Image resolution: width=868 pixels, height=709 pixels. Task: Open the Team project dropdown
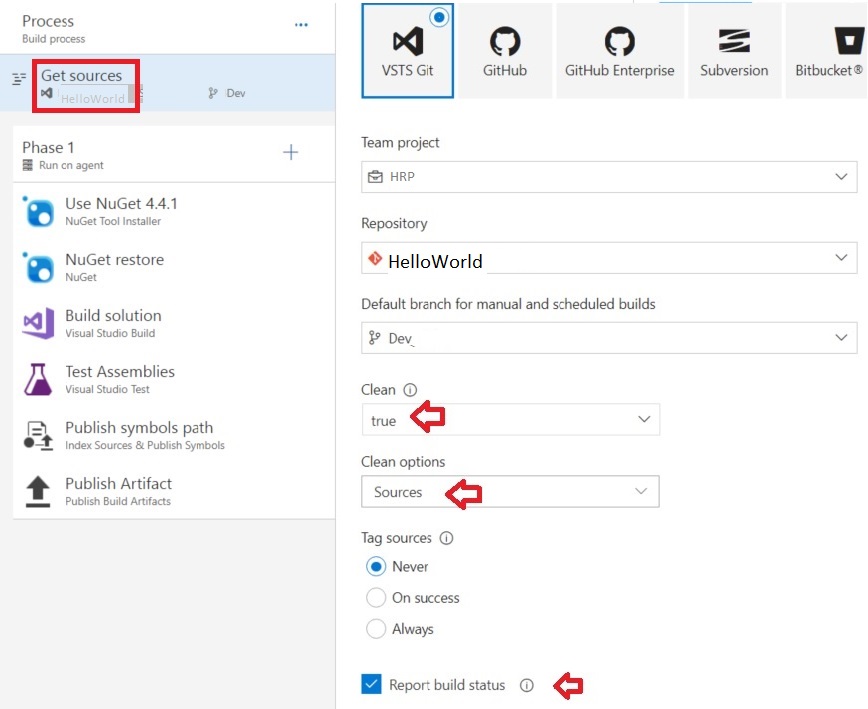[x=608, y=177]
